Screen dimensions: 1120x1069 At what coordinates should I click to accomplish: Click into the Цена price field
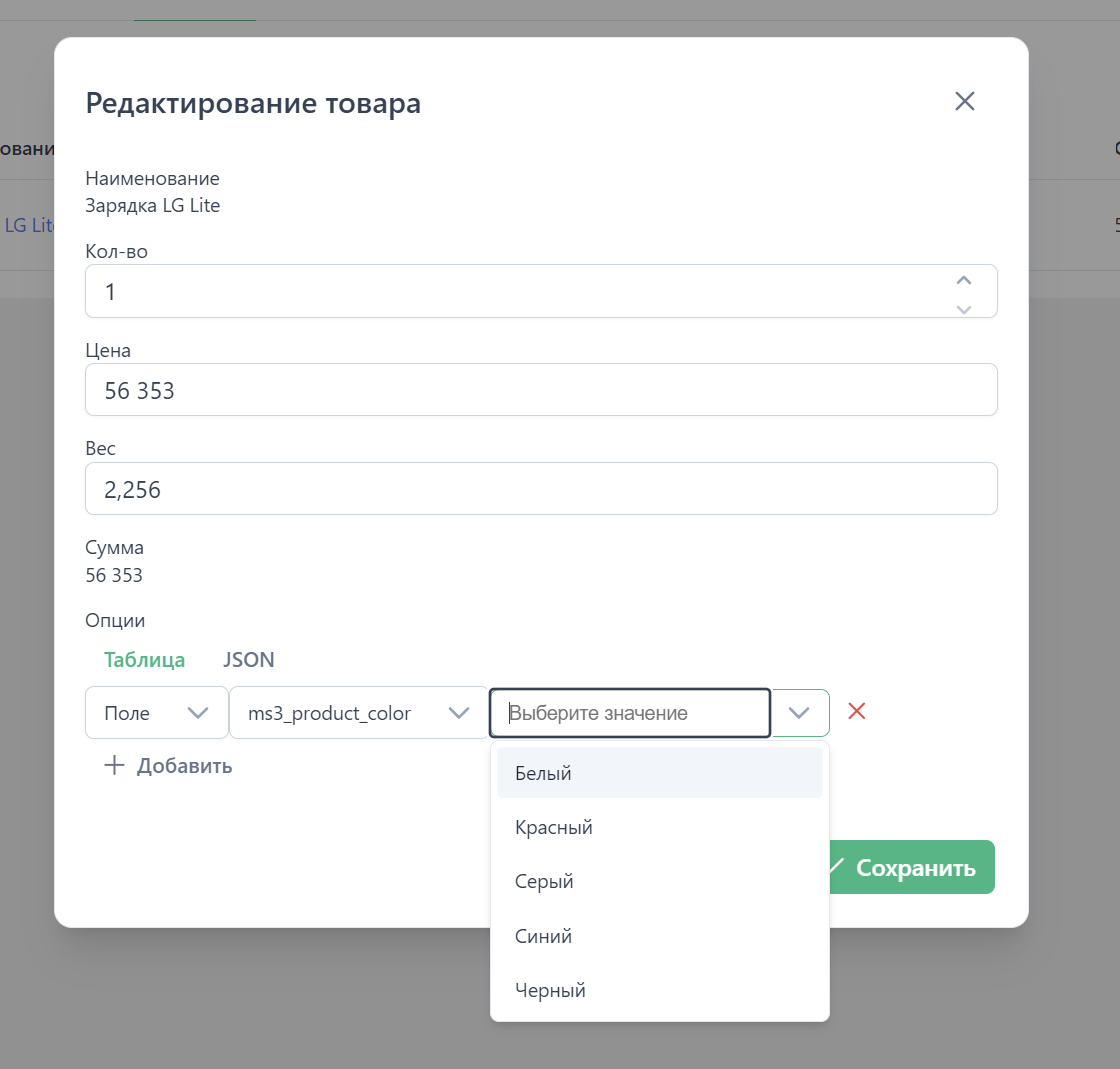coord(540,390)
